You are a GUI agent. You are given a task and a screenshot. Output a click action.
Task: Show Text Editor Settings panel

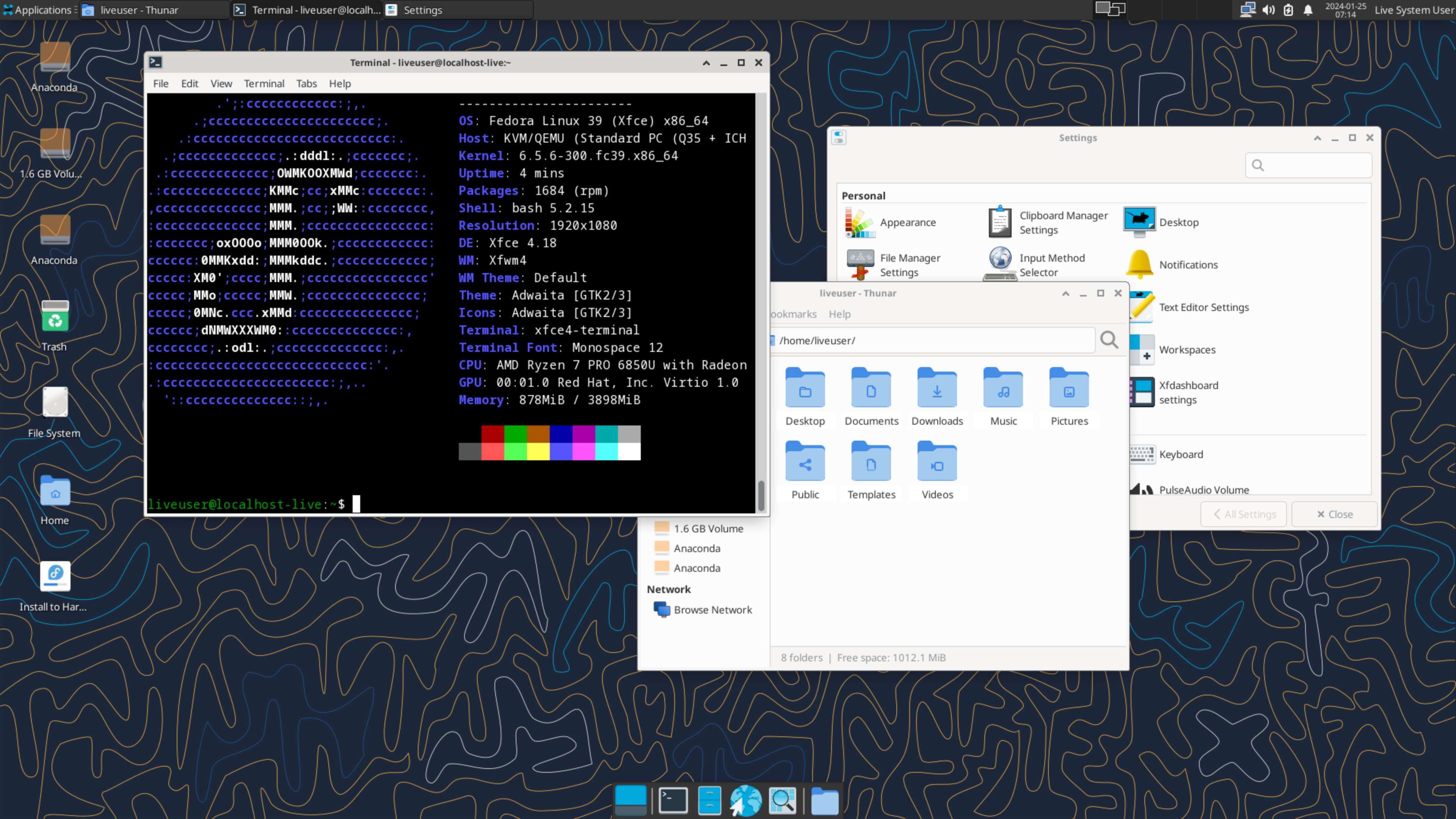point(1204,307)
